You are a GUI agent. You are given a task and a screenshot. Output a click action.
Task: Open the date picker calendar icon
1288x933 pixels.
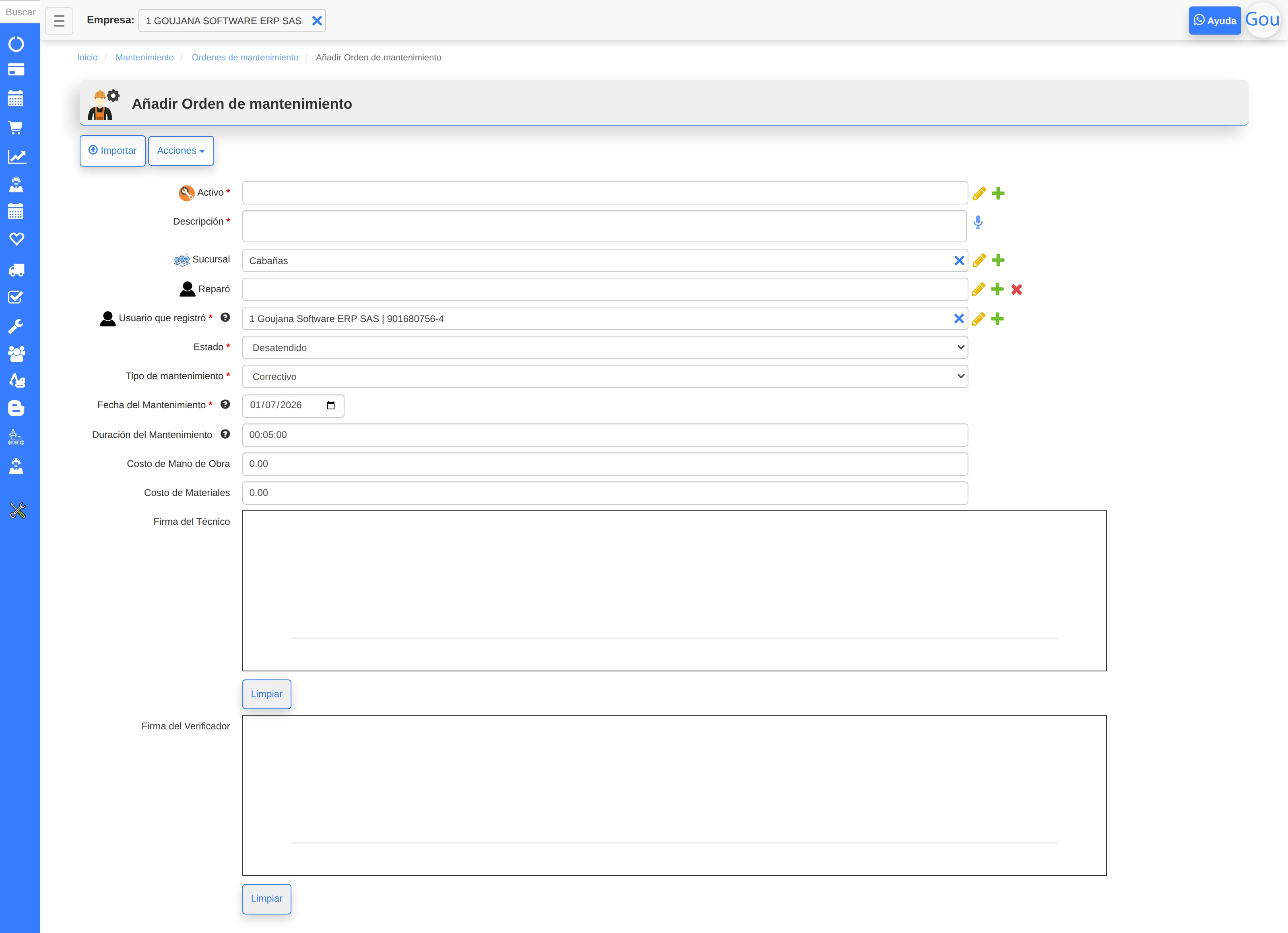click(331, 405)
